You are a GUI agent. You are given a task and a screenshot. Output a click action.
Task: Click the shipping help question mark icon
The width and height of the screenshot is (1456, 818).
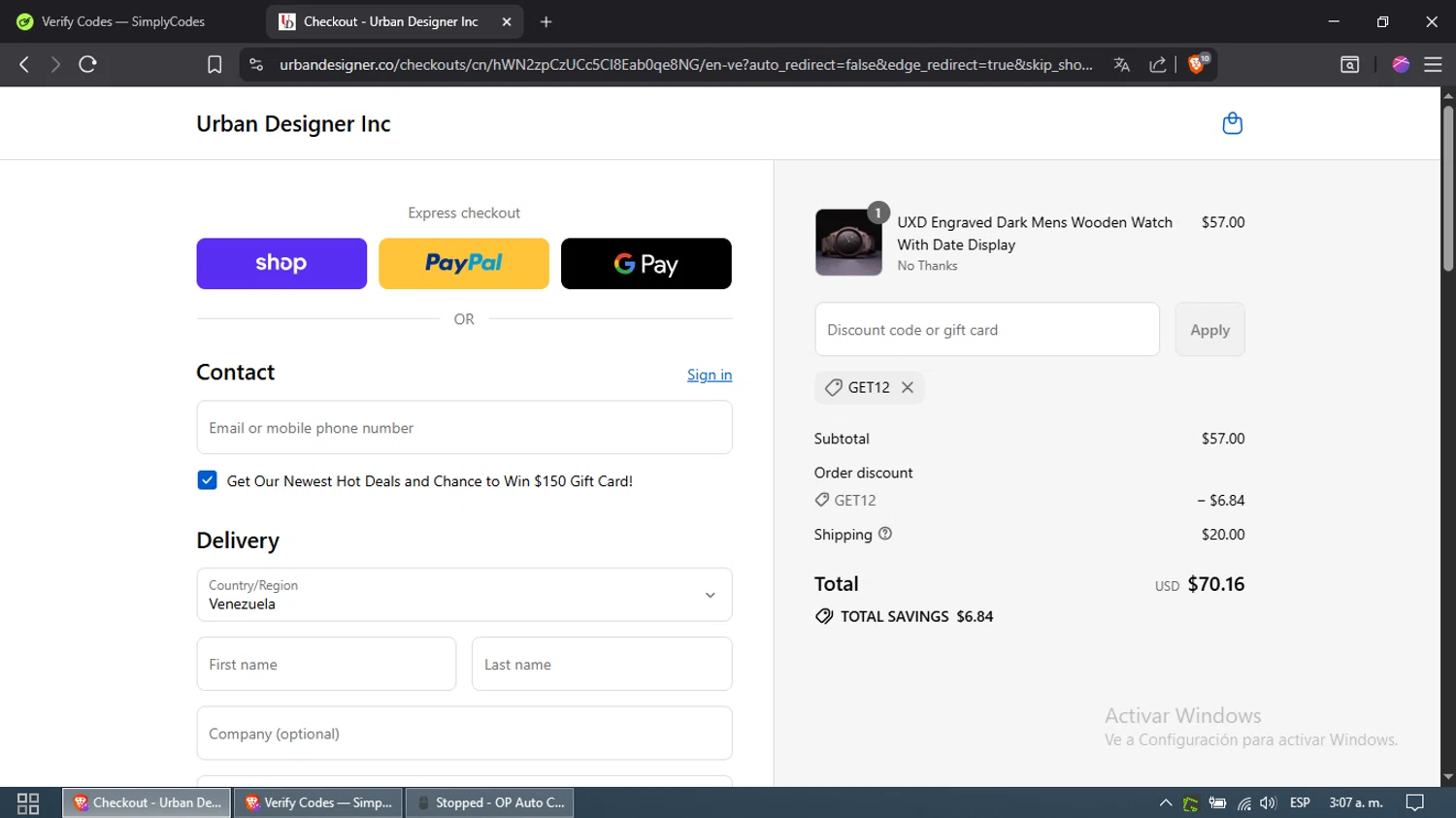pos(885,534)
